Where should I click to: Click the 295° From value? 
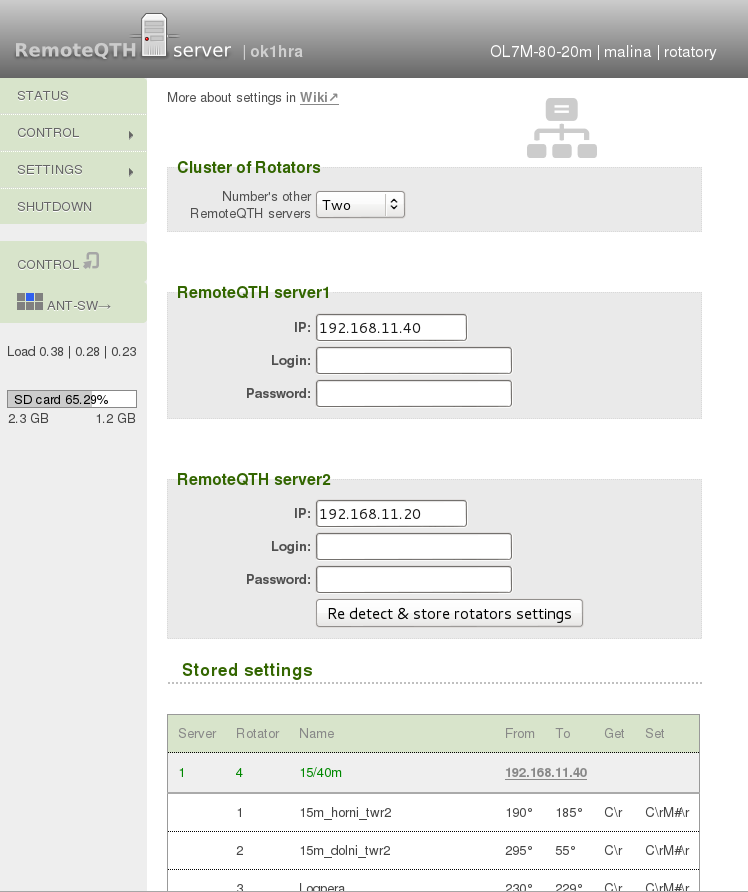[519, 850]
